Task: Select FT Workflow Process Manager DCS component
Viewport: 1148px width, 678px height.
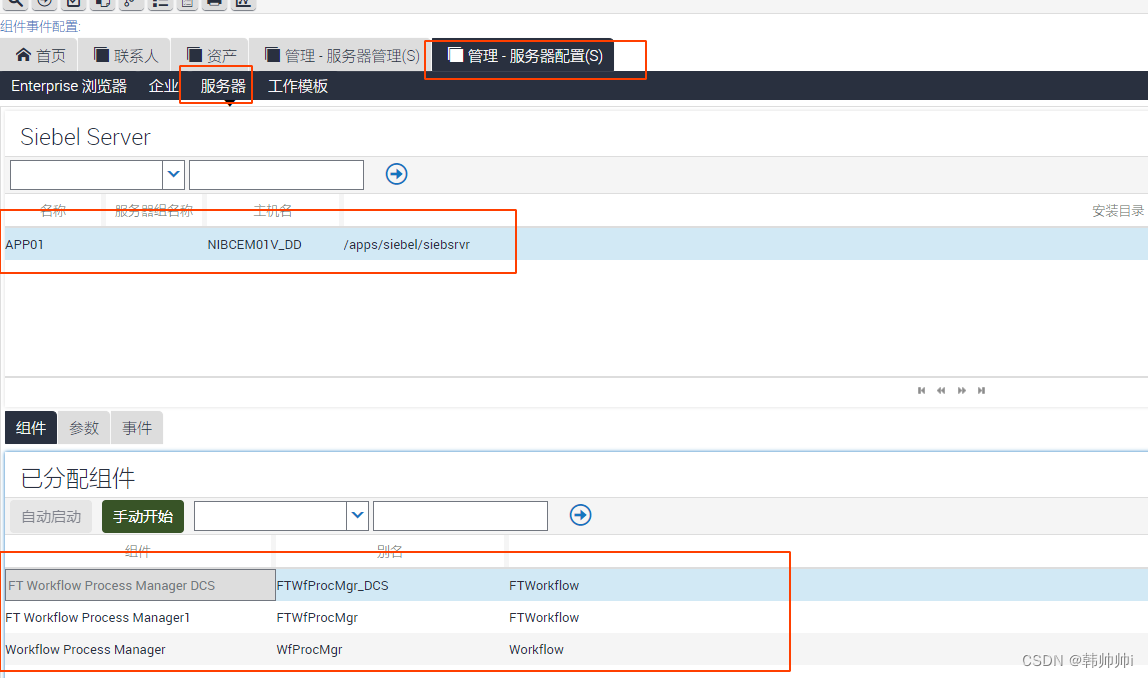Action: click(140, 585)
